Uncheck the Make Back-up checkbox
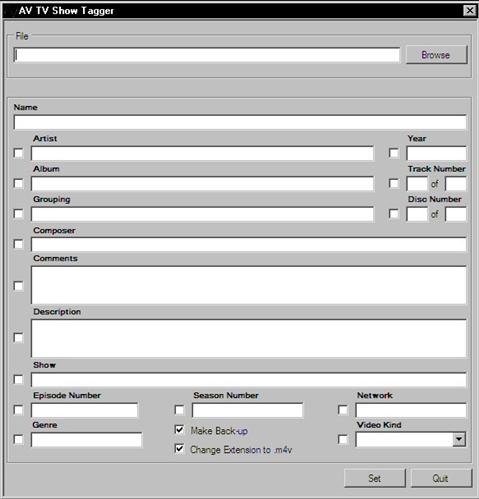Image resolution: width=479 pixels, height=499 pixels. 179,430
